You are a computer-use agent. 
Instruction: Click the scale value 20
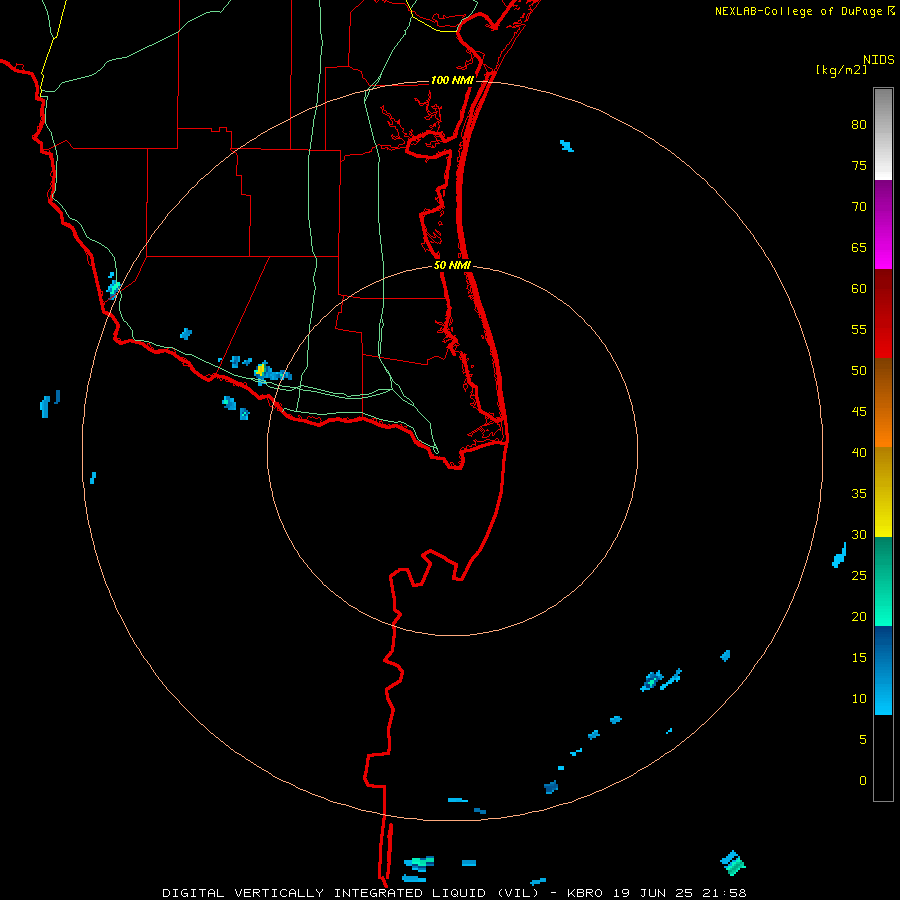coord(859,616)
